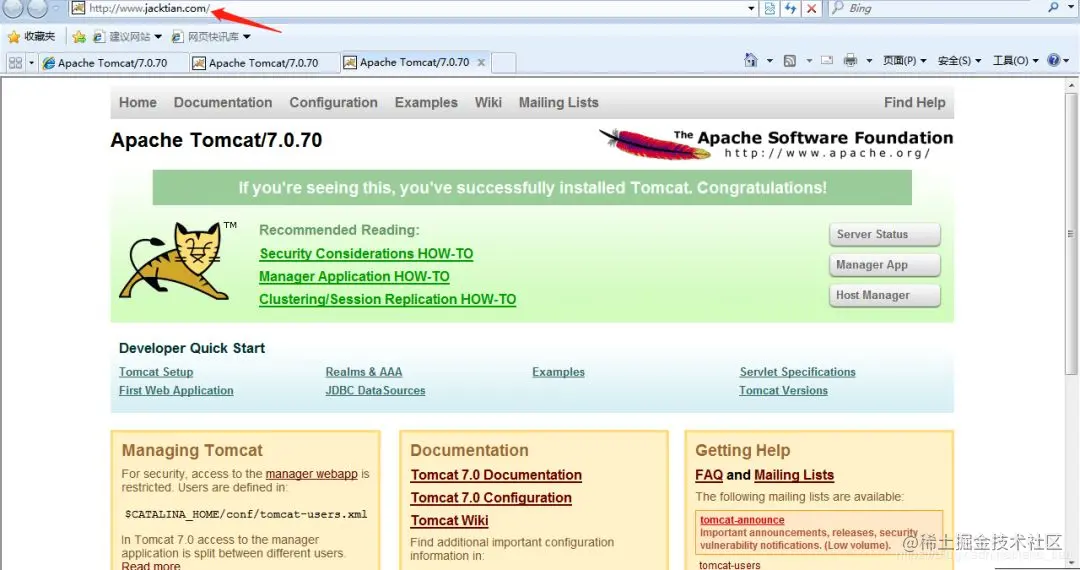Open the Tomcat Wiki link

pyautogui.click(x=449, y=520)
